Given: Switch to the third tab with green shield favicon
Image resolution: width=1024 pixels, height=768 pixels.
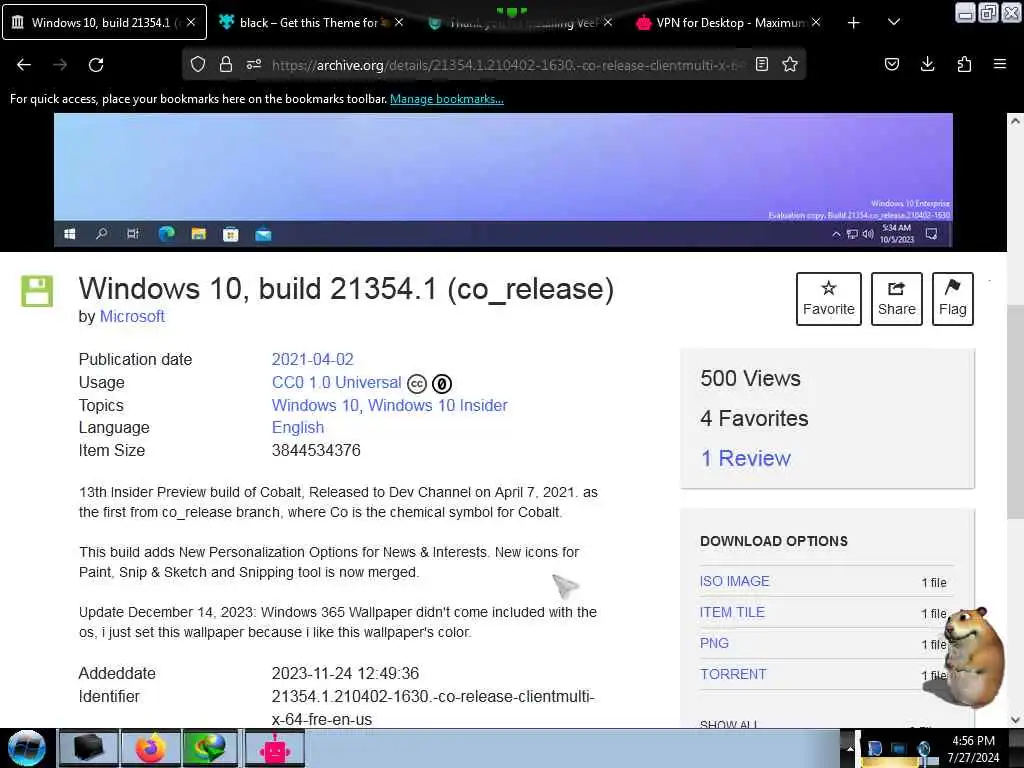Looking at the screenshot, I should tap(520, 22).
